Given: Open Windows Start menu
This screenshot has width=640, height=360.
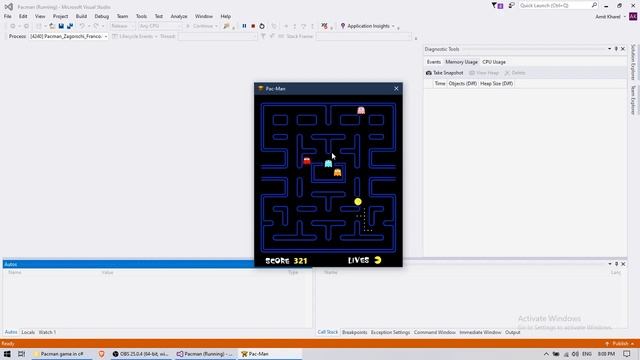Looking at the screenshot, I should [7, 354].
